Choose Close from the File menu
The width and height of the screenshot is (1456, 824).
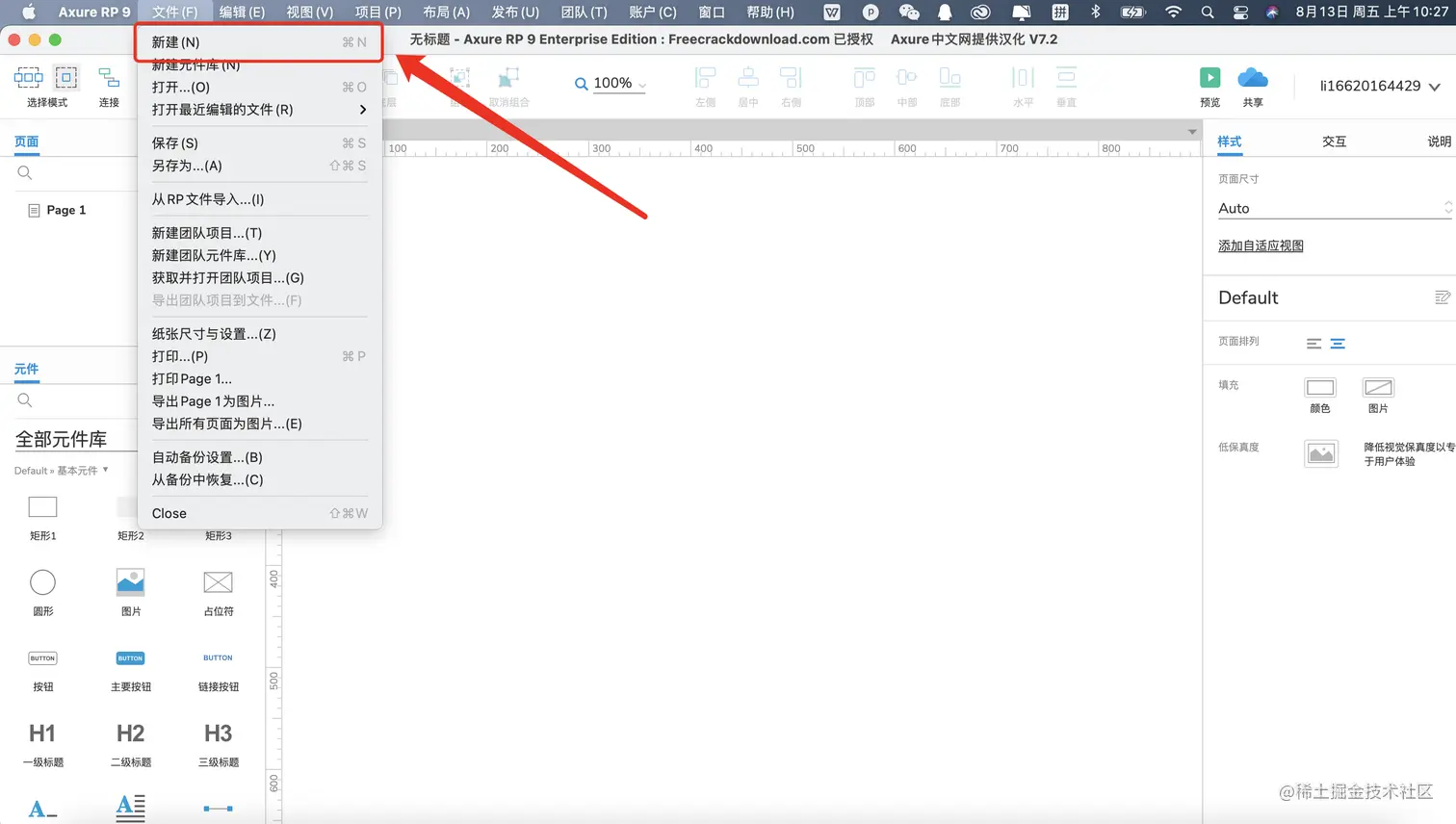[x=259, y=514]
